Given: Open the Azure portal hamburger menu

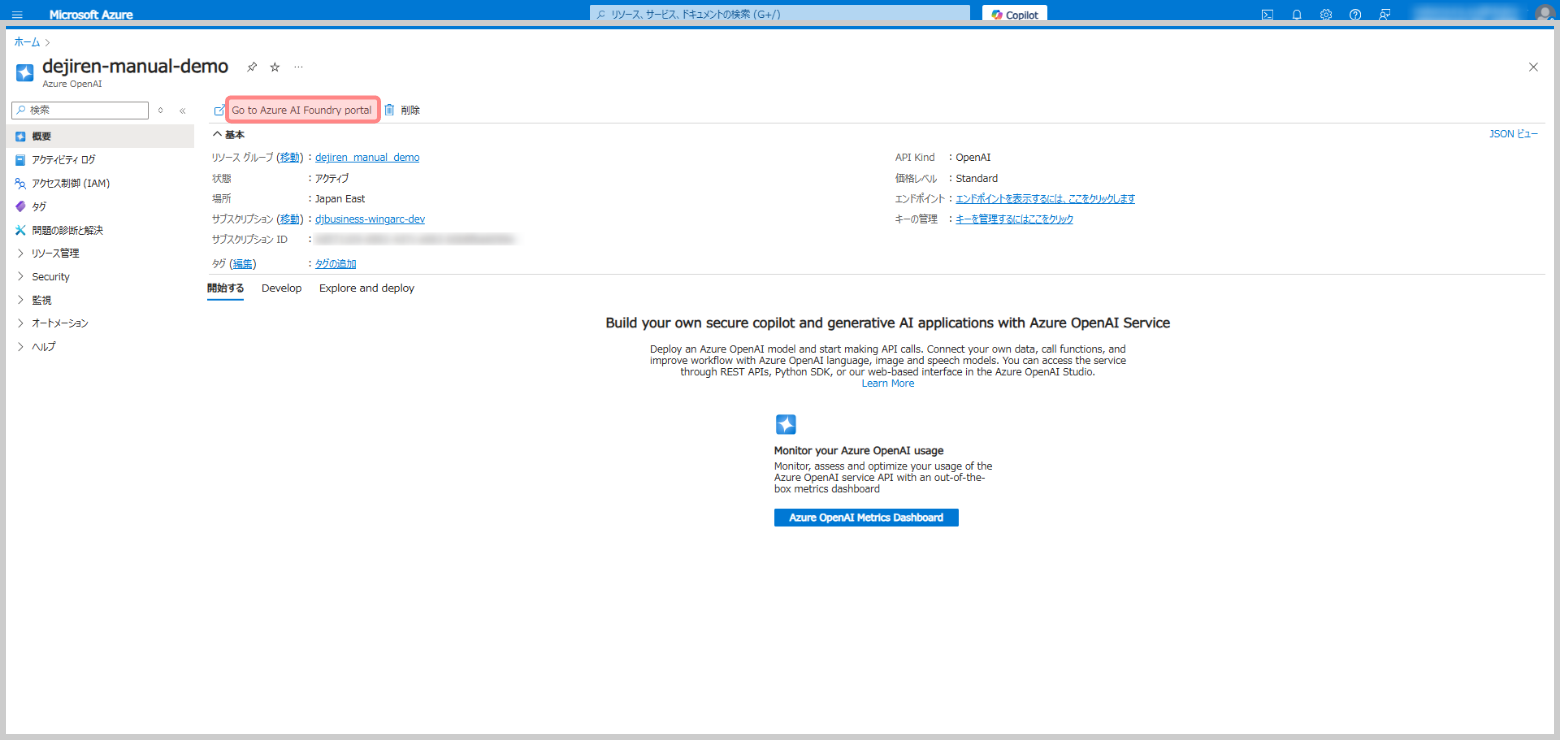Looking at the screenshot, I should tap(17, 15).
